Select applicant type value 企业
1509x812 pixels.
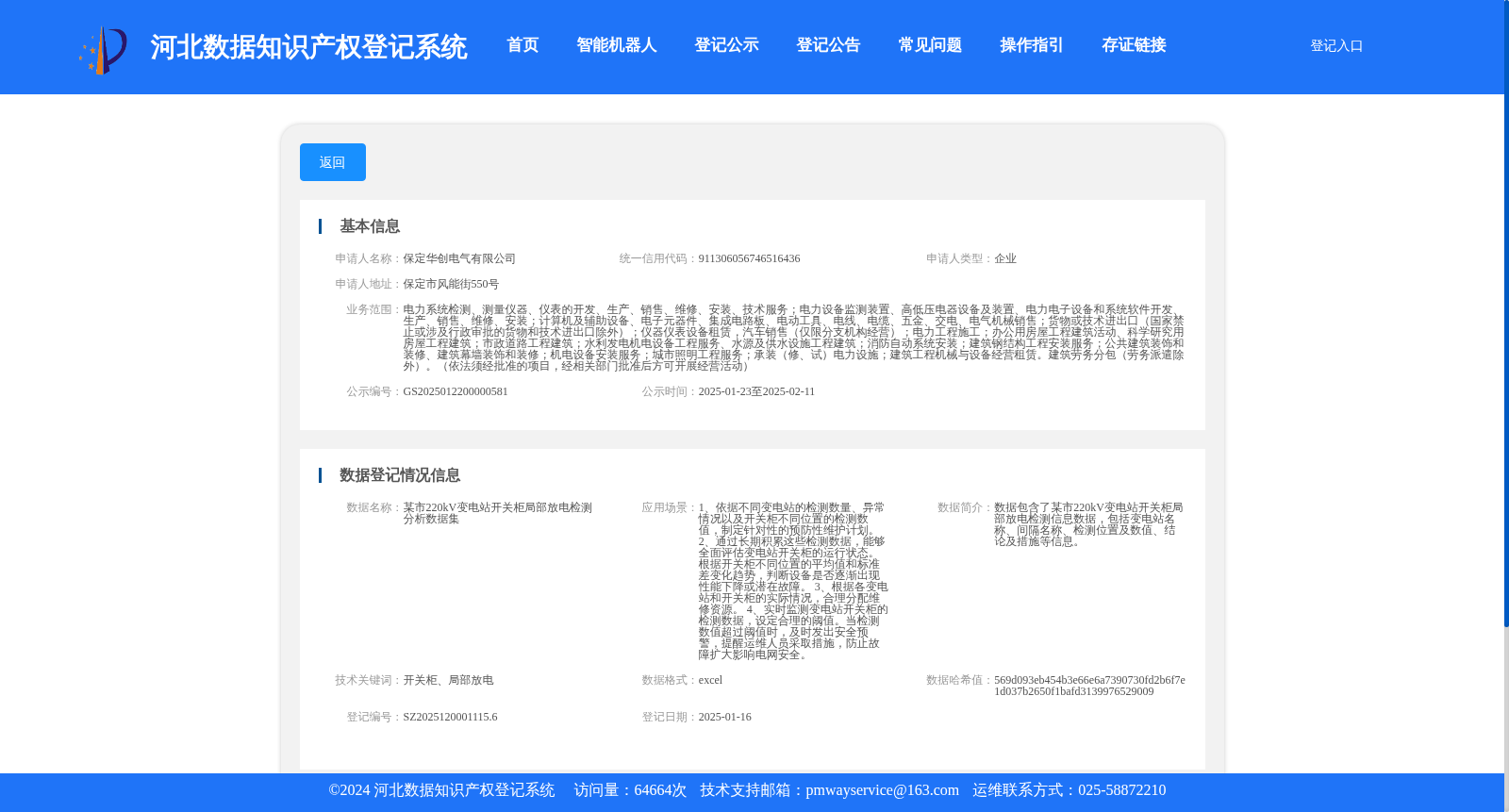(1005, 258)
